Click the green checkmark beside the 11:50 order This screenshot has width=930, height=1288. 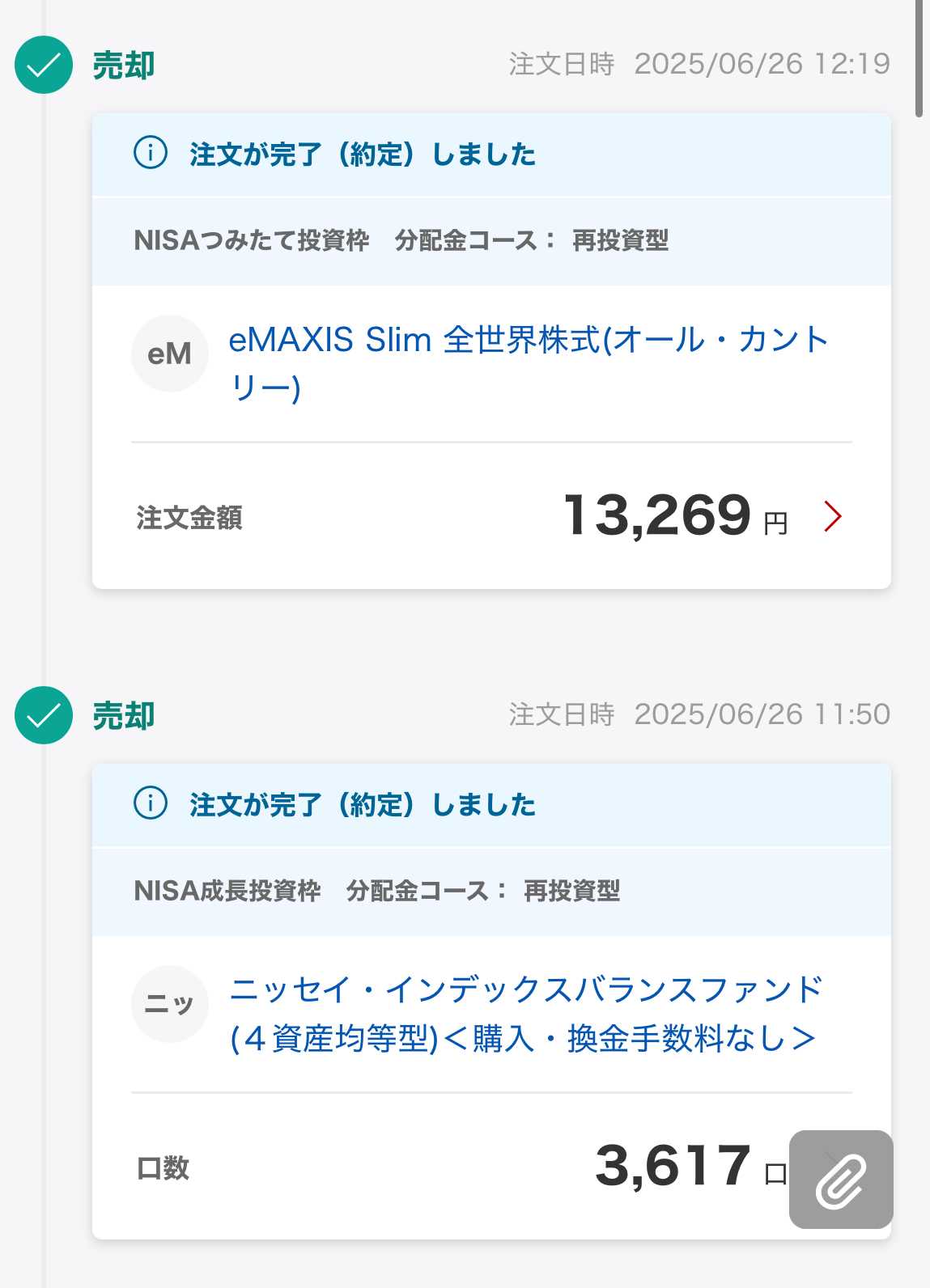click(x=44, y=715)
